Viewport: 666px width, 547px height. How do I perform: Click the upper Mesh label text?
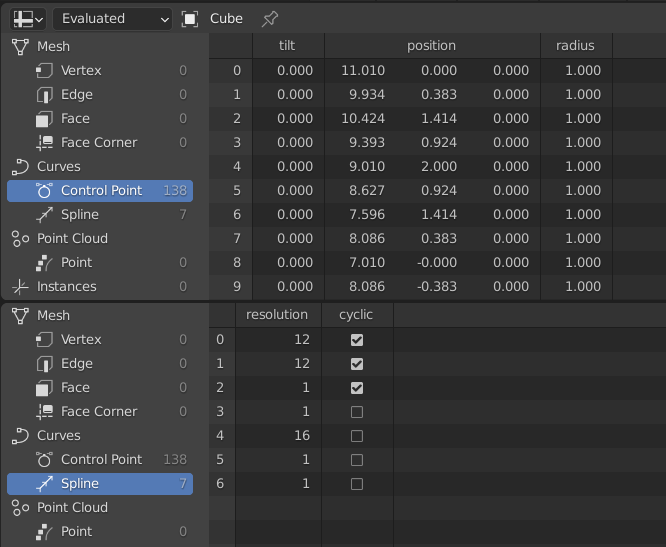[54, 46]
